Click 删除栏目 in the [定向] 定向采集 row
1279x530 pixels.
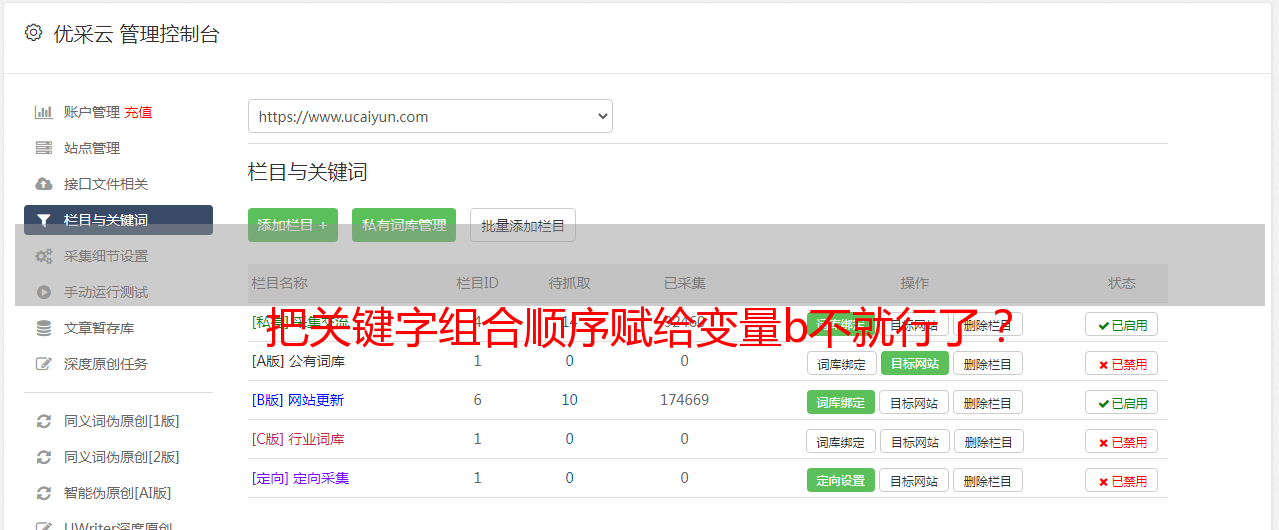(x=988, y=480)
